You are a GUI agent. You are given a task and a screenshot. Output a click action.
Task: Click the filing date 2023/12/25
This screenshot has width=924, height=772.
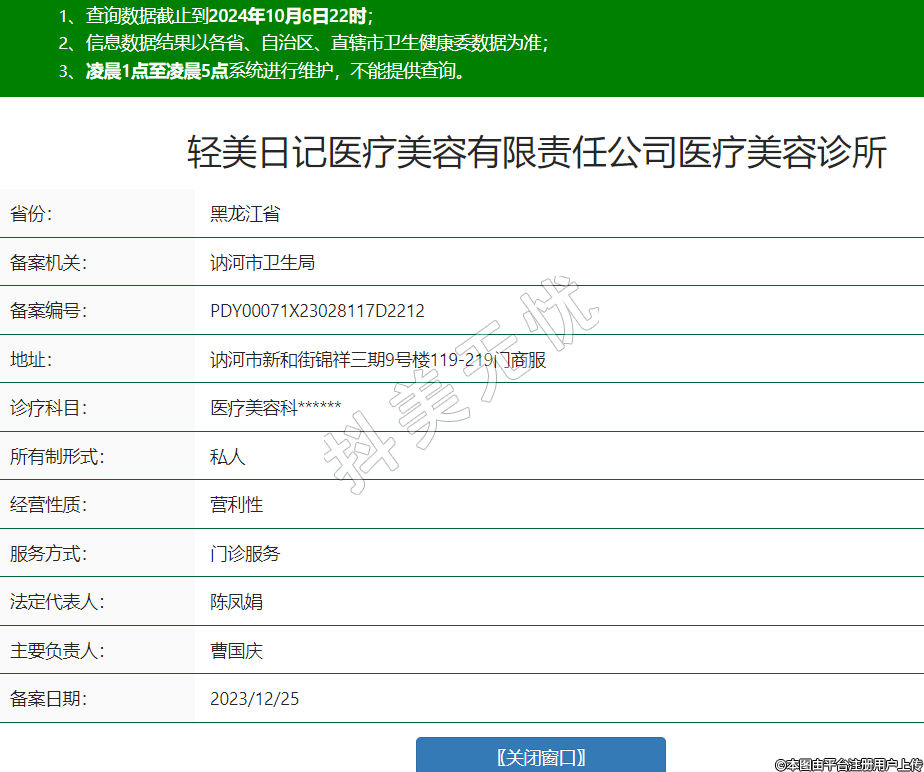254,699
